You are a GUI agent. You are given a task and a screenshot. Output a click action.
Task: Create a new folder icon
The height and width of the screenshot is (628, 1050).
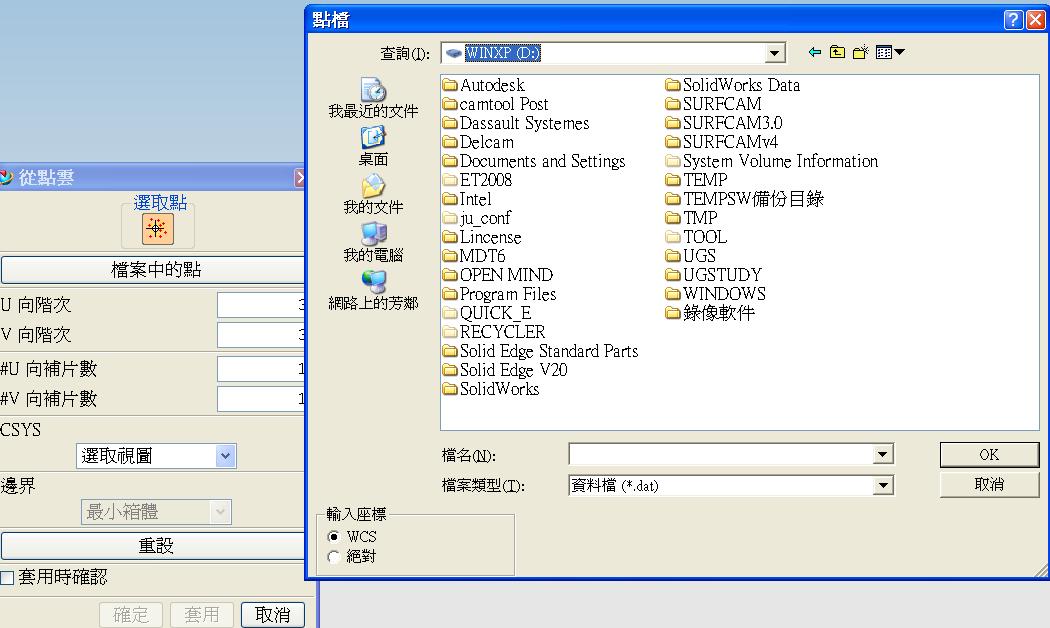pyautogui.click(x=860, y=52)
